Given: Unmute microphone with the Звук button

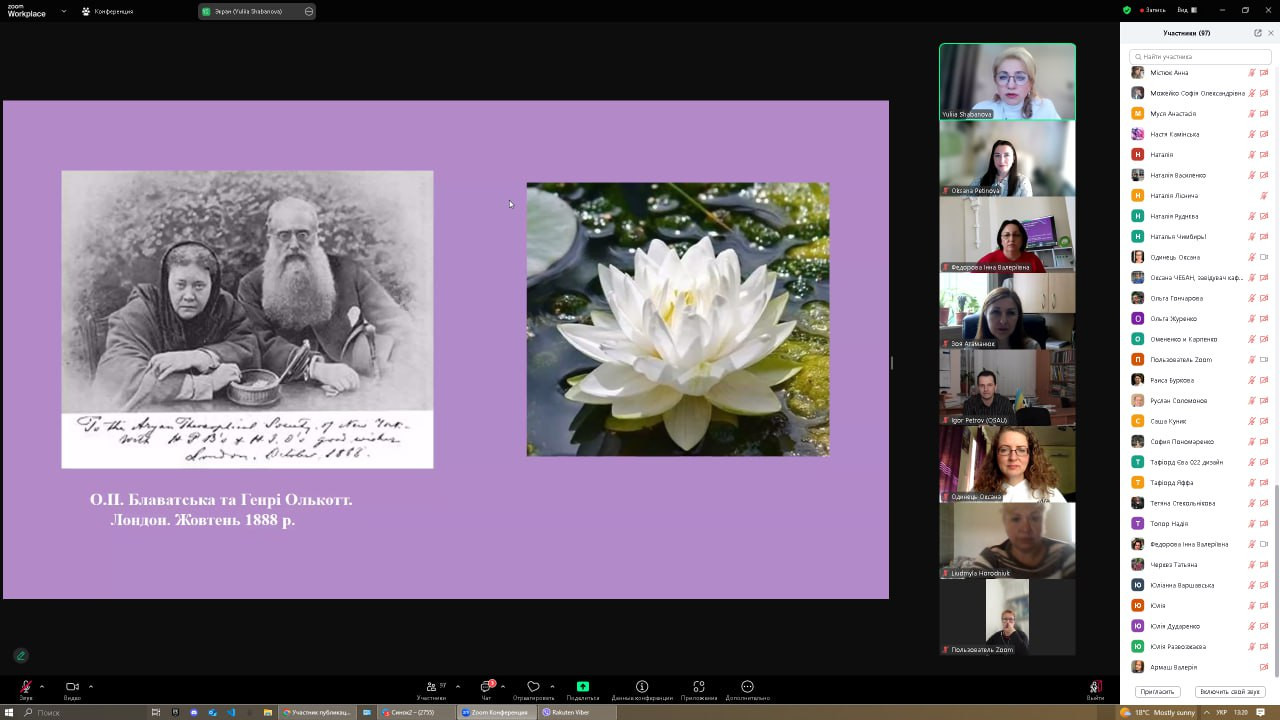Looking at the screenshot, I should tap(26, 687).
